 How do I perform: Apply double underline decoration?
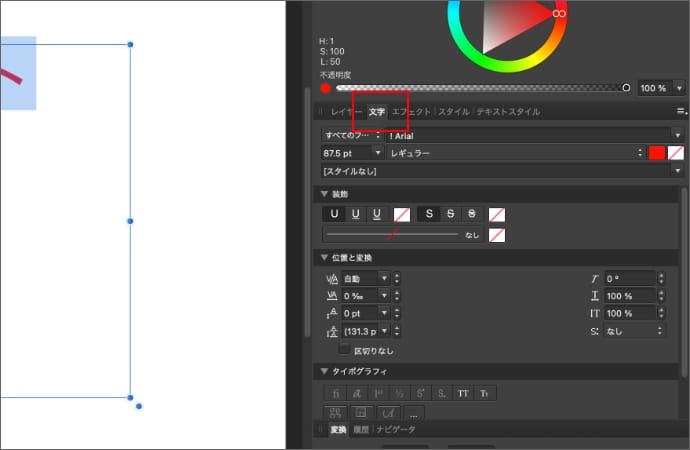[x=355, y=214]
